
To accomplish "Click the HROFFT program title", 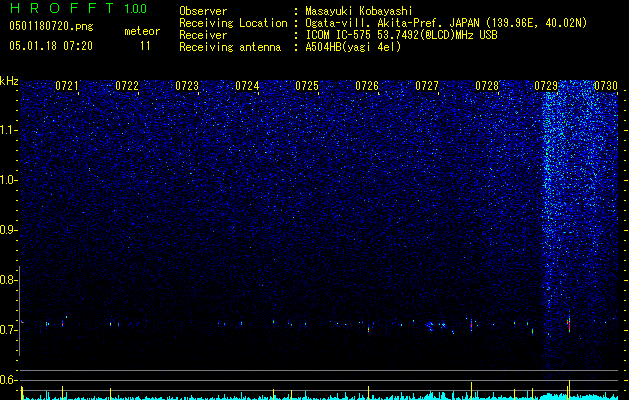I will pos(62,8).
